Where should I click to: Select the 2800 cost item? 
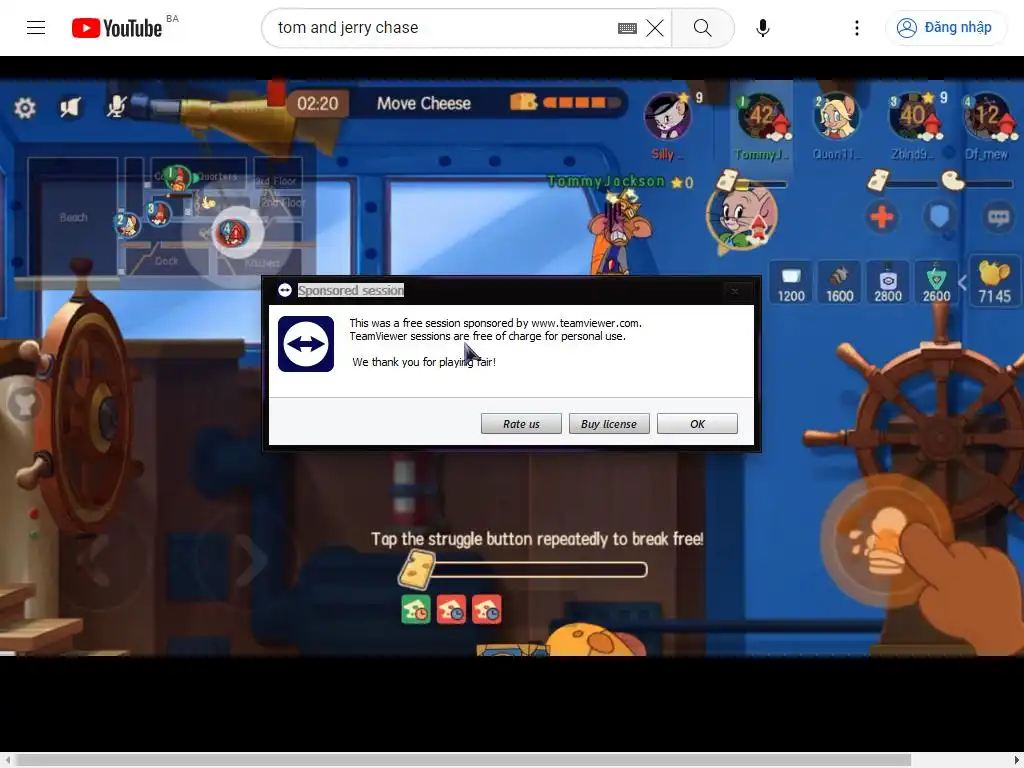[x=888, y=283]
